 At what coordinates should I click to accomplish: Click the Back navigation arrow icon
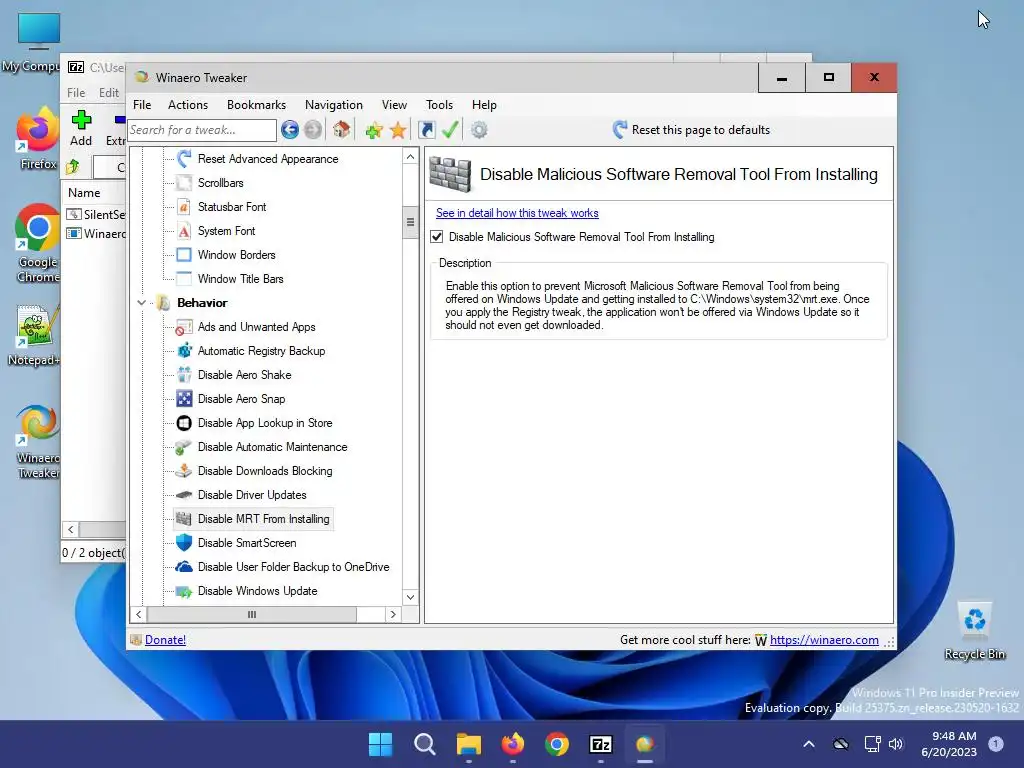click(290, 130)
